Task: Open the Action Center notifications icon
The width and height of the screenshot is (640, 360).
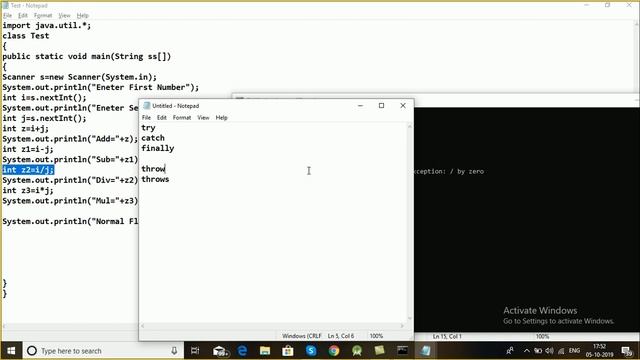Action: coord(627,351)
